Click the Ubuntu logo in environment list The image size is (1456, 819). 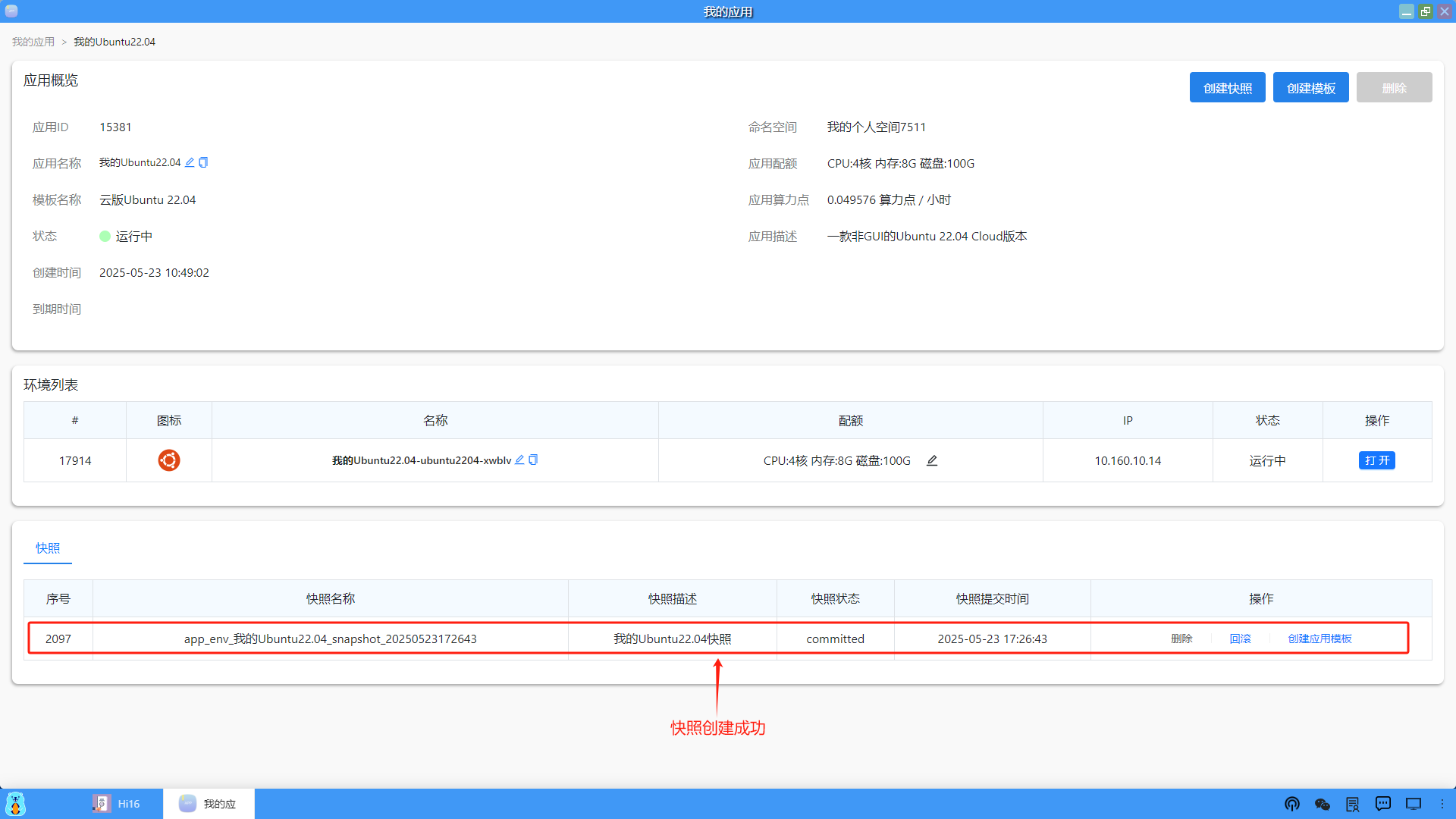coord(168,460)
